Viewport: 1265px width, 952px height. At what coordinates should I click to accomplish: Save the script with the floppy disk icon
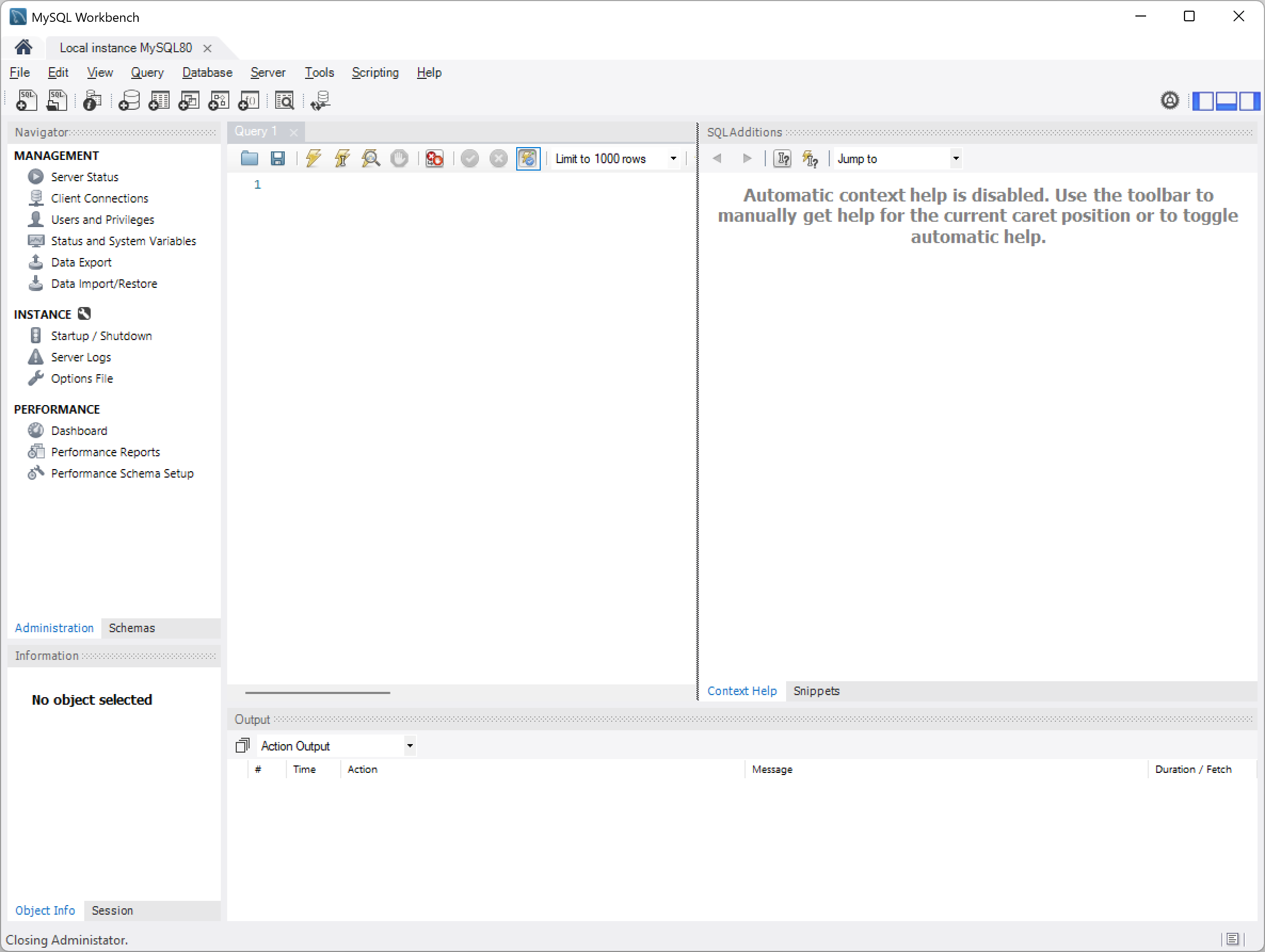click(278, 158)
